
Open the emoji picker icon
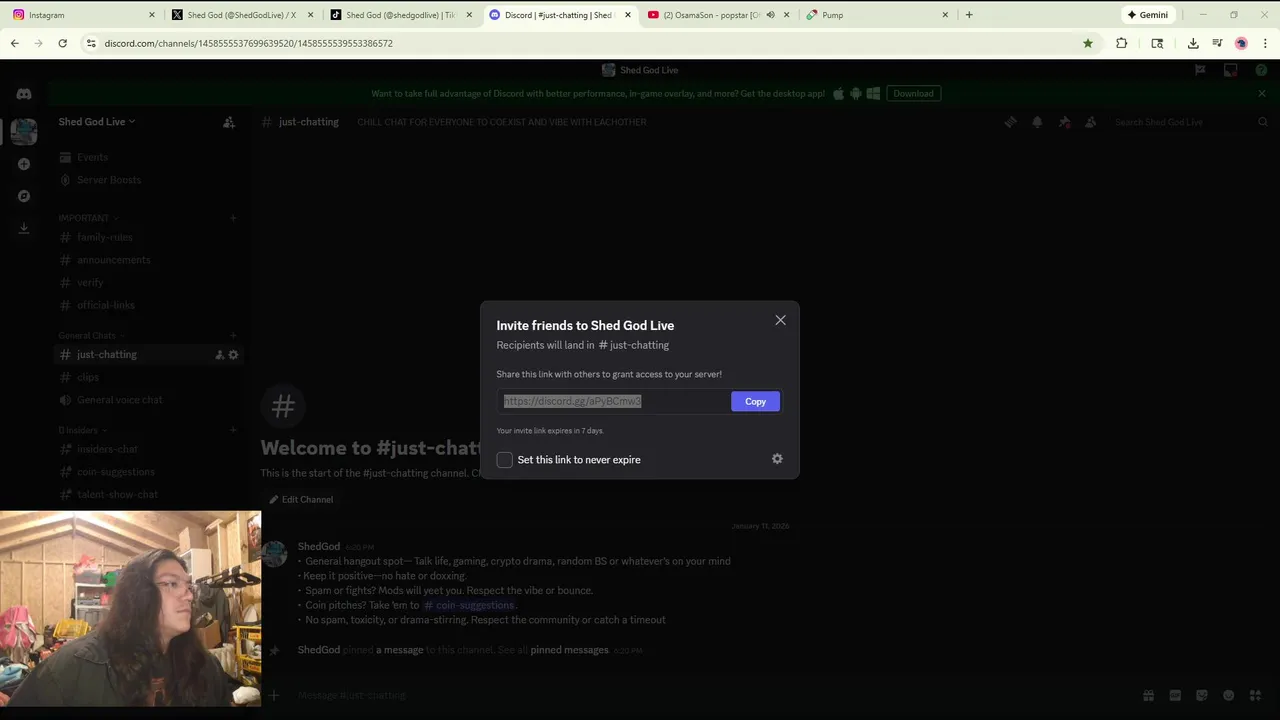1228,695
